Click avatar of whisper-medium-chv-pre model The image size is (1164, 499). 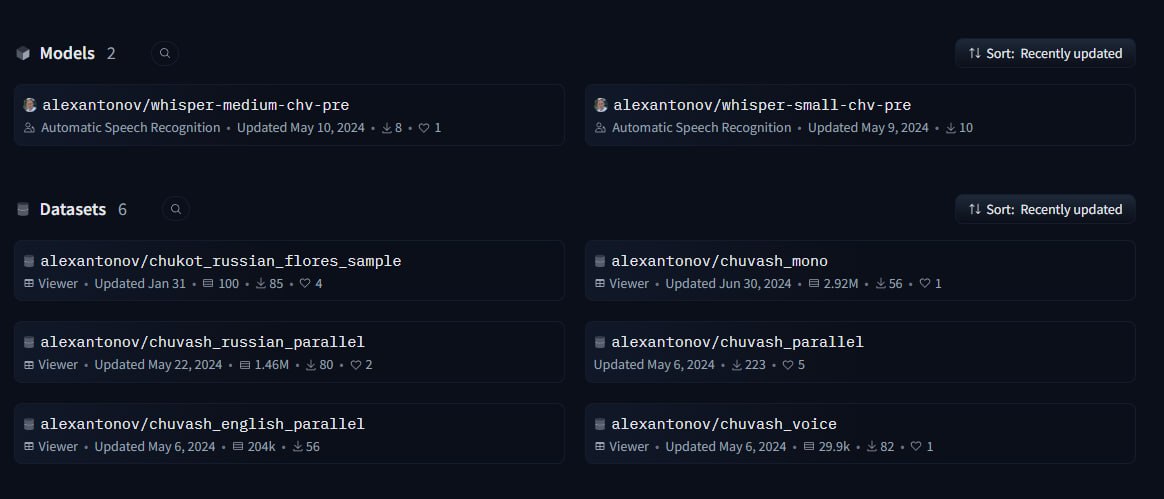[30, 105]
